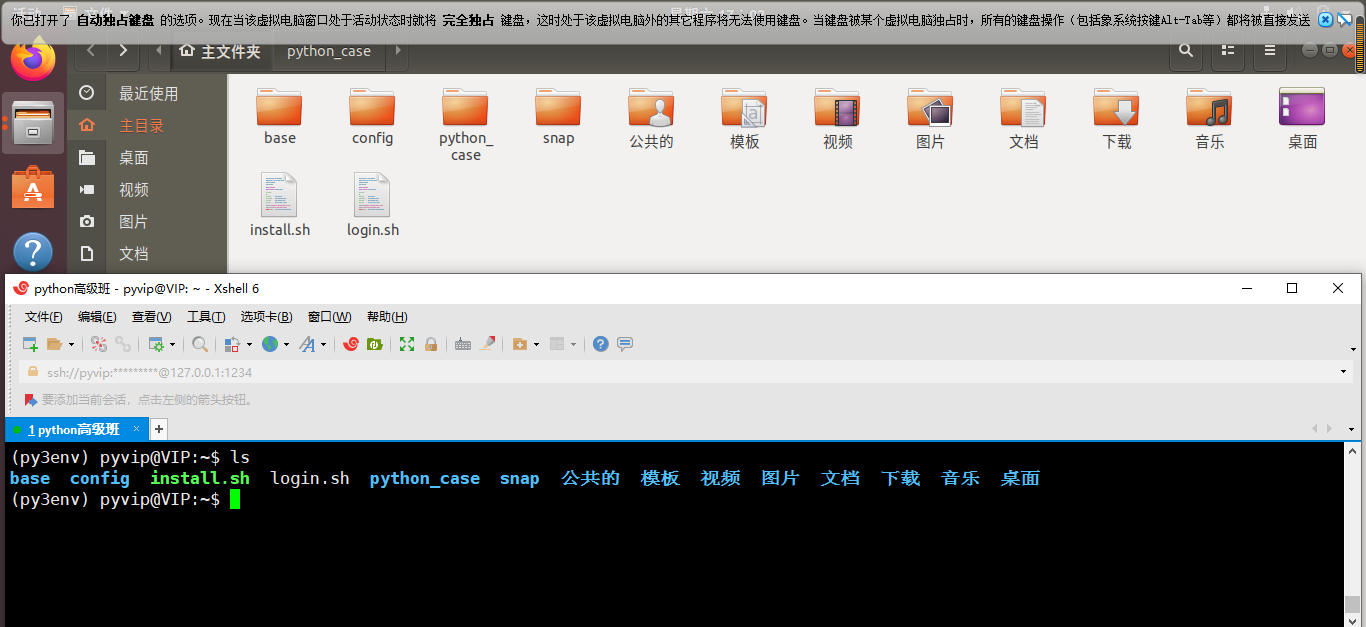Select the 图片 folder icon in file manager
This screenshot has width=1366, height=627.
[930, 106]
